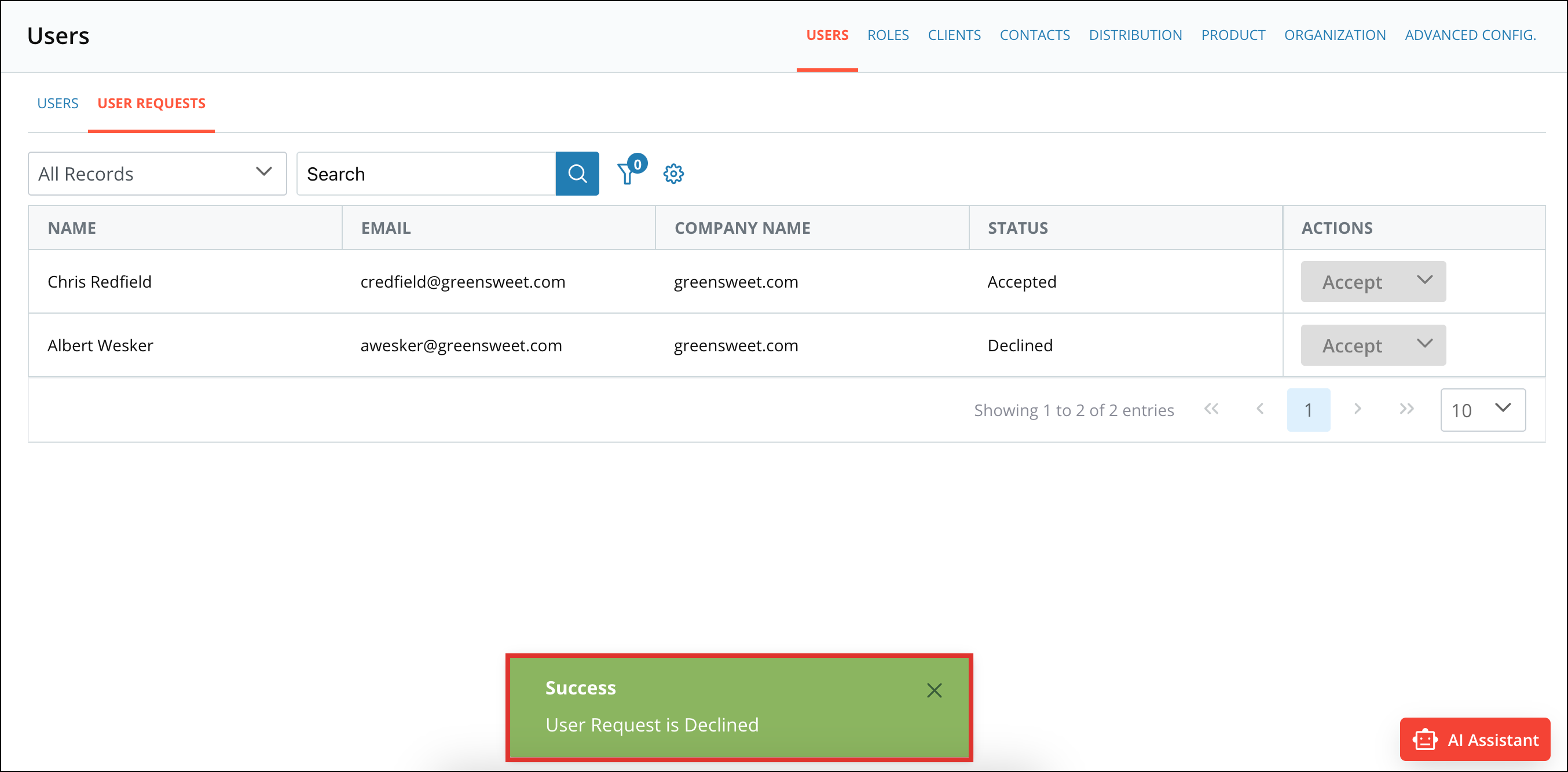Screen dimensions: 1568x772
Task: Click the search magnifier icon
Action: [x=577, y=174]
